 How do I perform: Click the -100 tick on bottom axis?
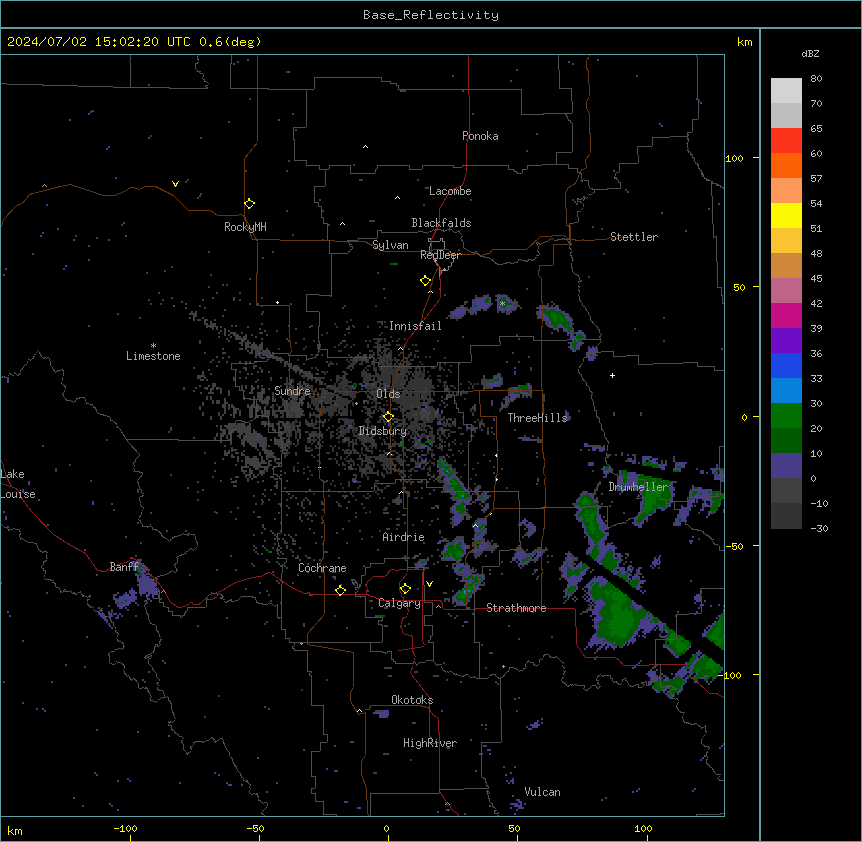click(125, 828)
